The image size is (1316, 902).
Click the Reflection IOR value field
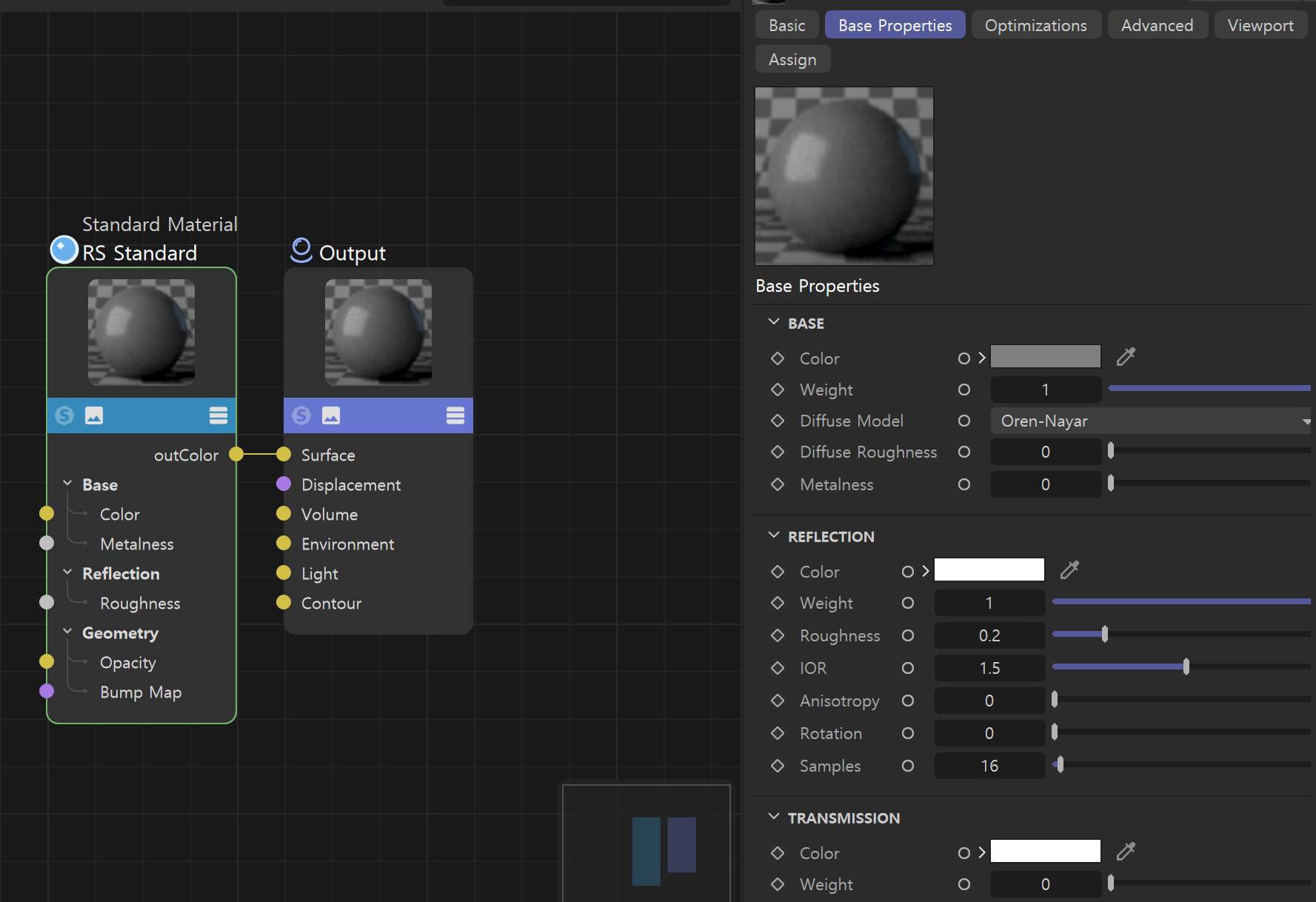point(989,668)
